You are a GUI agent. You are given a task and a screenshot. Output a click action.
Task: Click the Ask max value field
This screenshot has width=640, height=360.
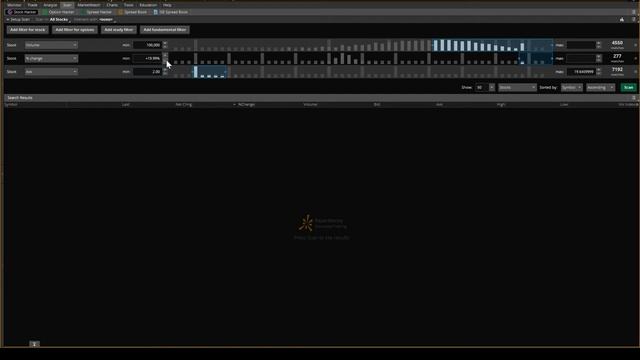tap(581, 71)
